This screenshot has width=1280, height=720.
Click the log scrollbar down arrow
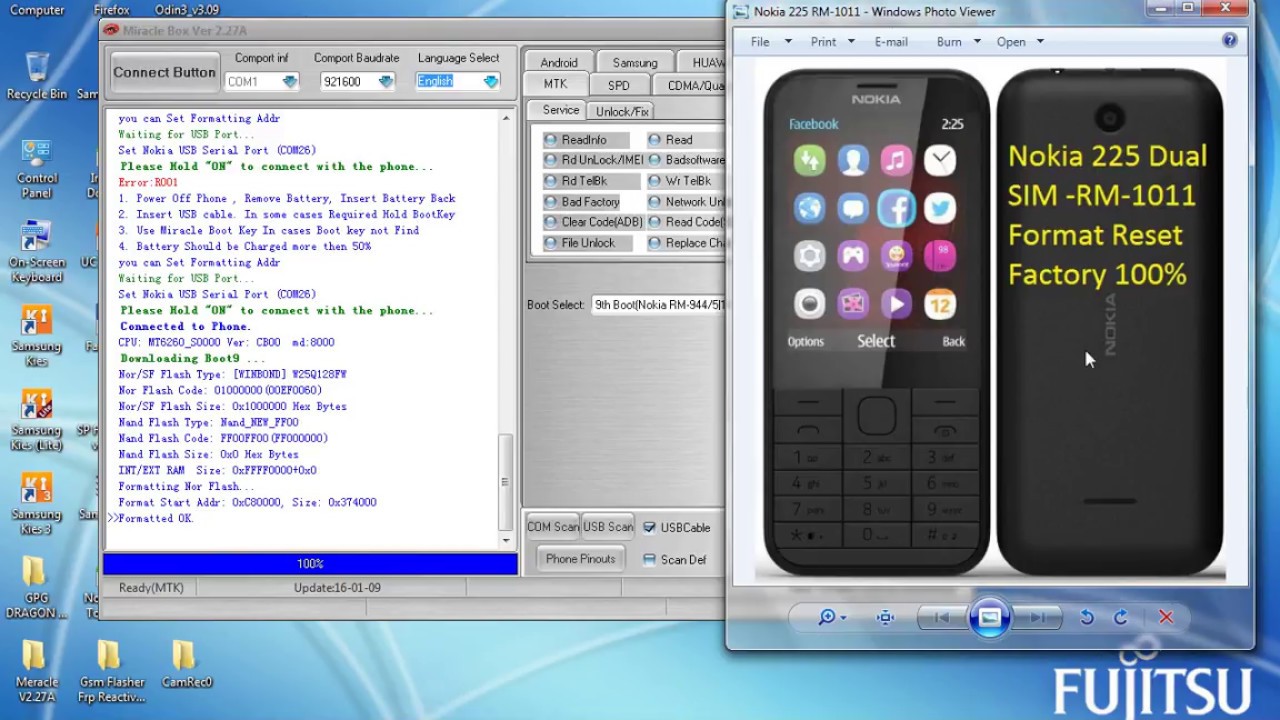point(506,541)
